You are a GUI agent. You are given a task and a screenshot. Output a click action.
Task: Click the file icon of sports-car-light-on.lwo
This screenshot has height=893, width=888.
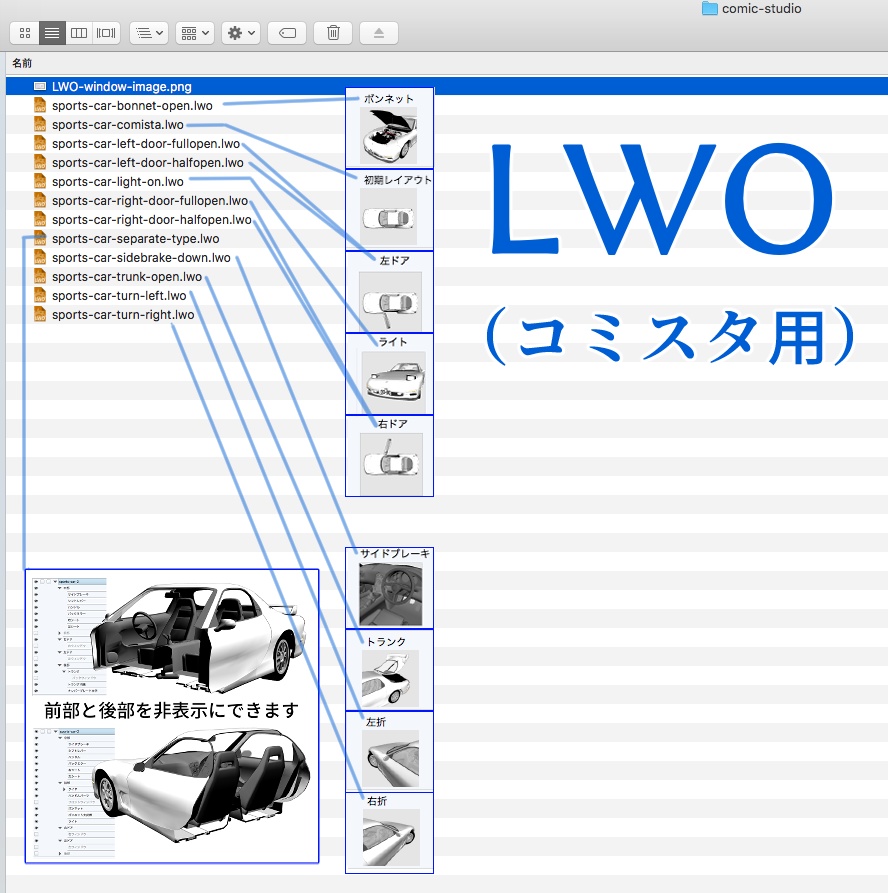point(40,181)
